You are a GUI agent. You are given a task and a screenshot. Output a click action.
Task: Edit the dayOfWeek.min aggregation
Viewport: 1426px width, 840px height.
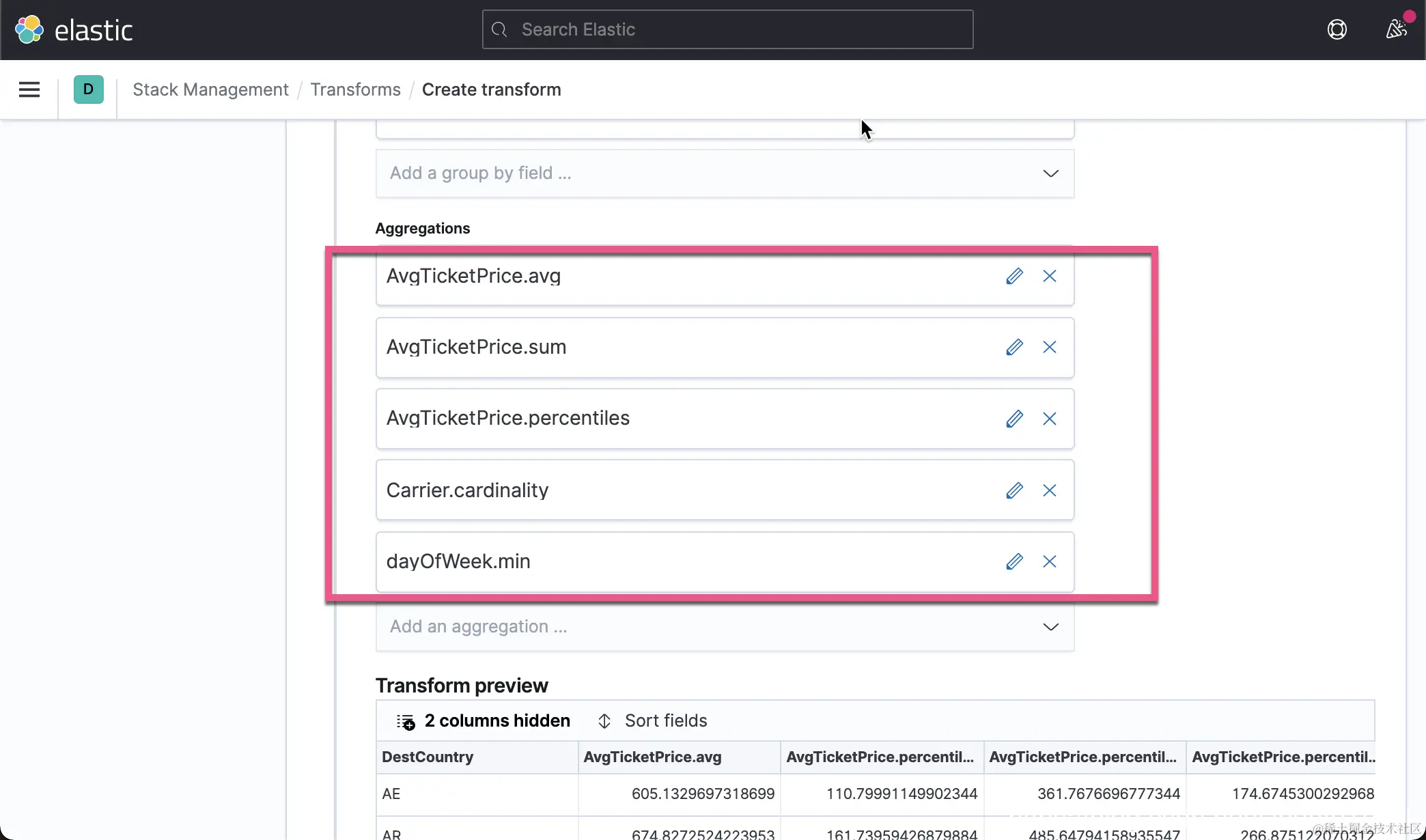coord(1014,561)
